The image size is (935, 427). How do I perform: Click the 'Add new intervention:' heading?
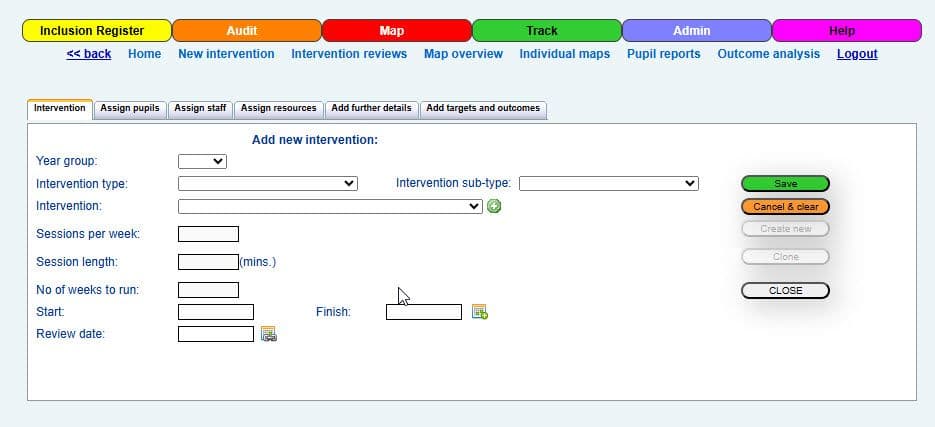[315, 140]
